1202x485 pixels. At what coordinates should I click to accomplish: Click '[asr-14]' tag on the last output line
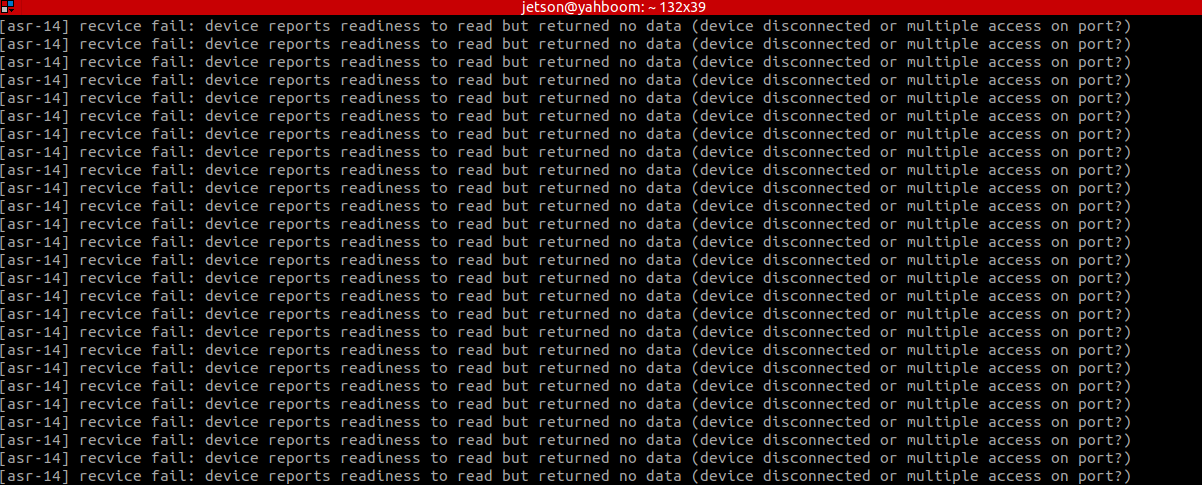[34, 476]
